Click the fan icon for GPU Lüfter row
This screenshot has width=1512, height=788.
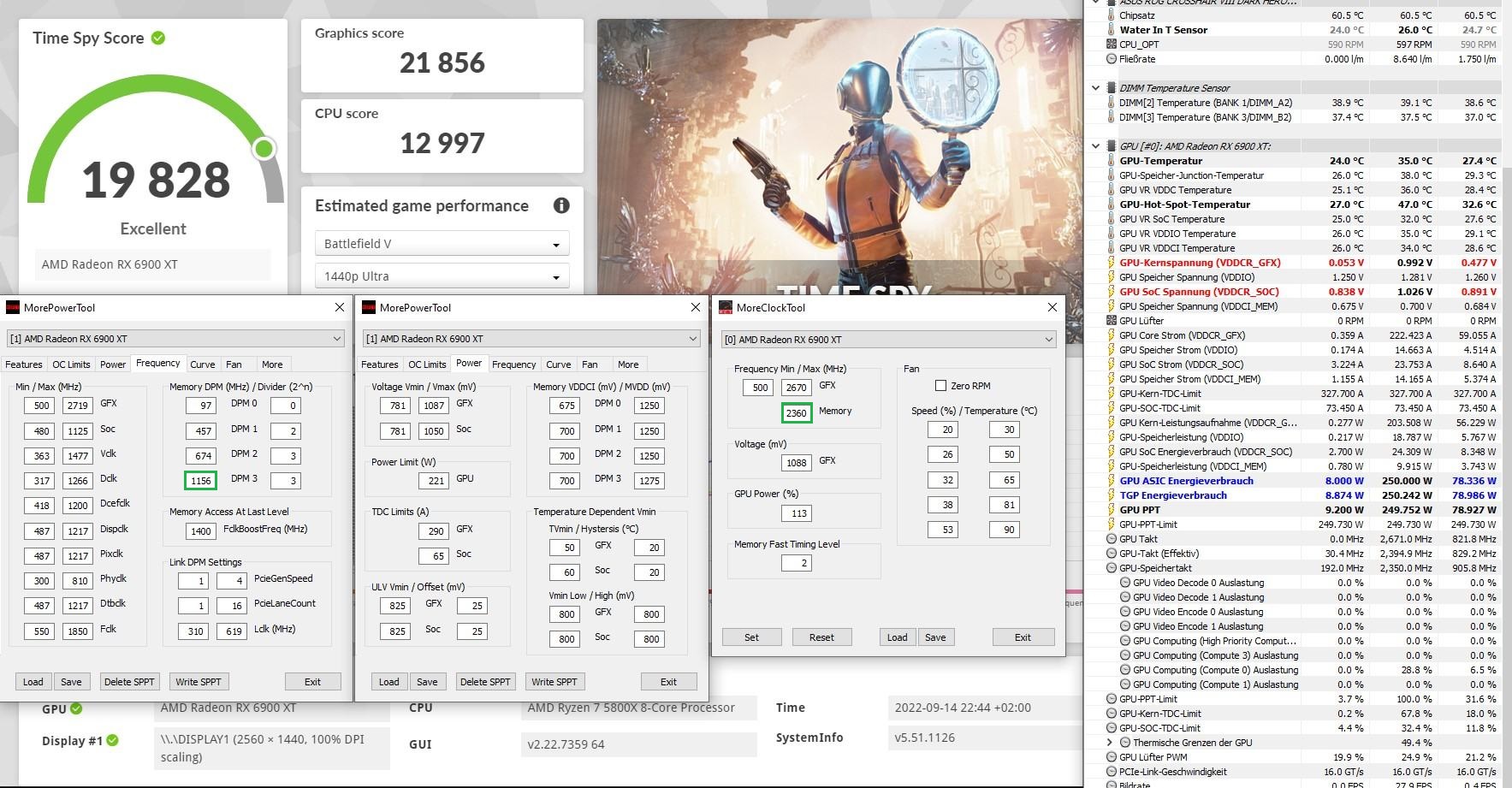click(x=1112, y=321)
